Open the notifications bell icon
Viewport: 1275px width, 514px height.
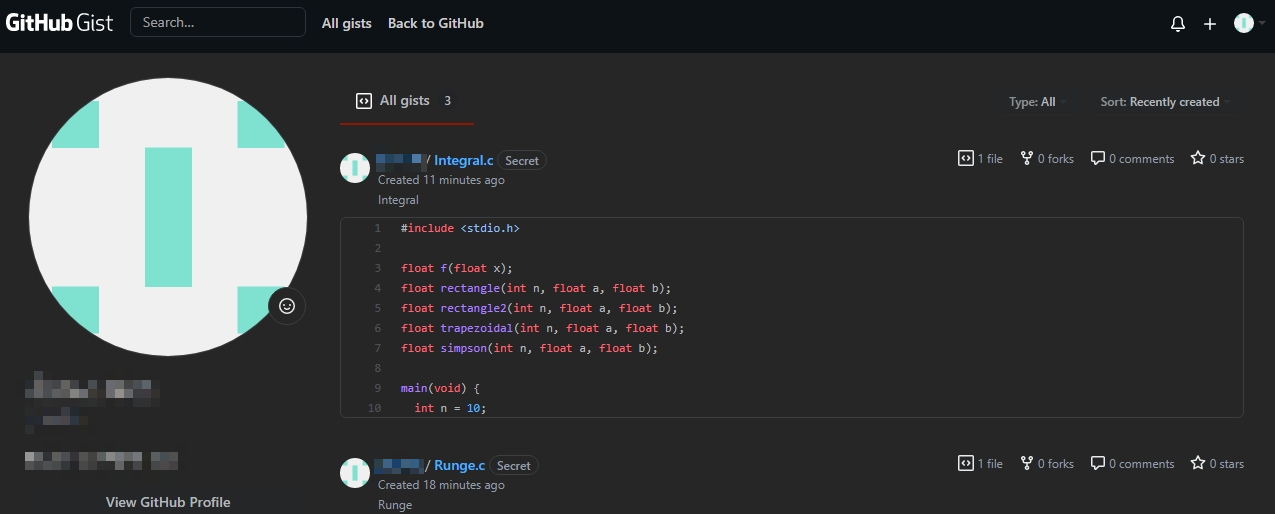click(x=1178, y=23)
